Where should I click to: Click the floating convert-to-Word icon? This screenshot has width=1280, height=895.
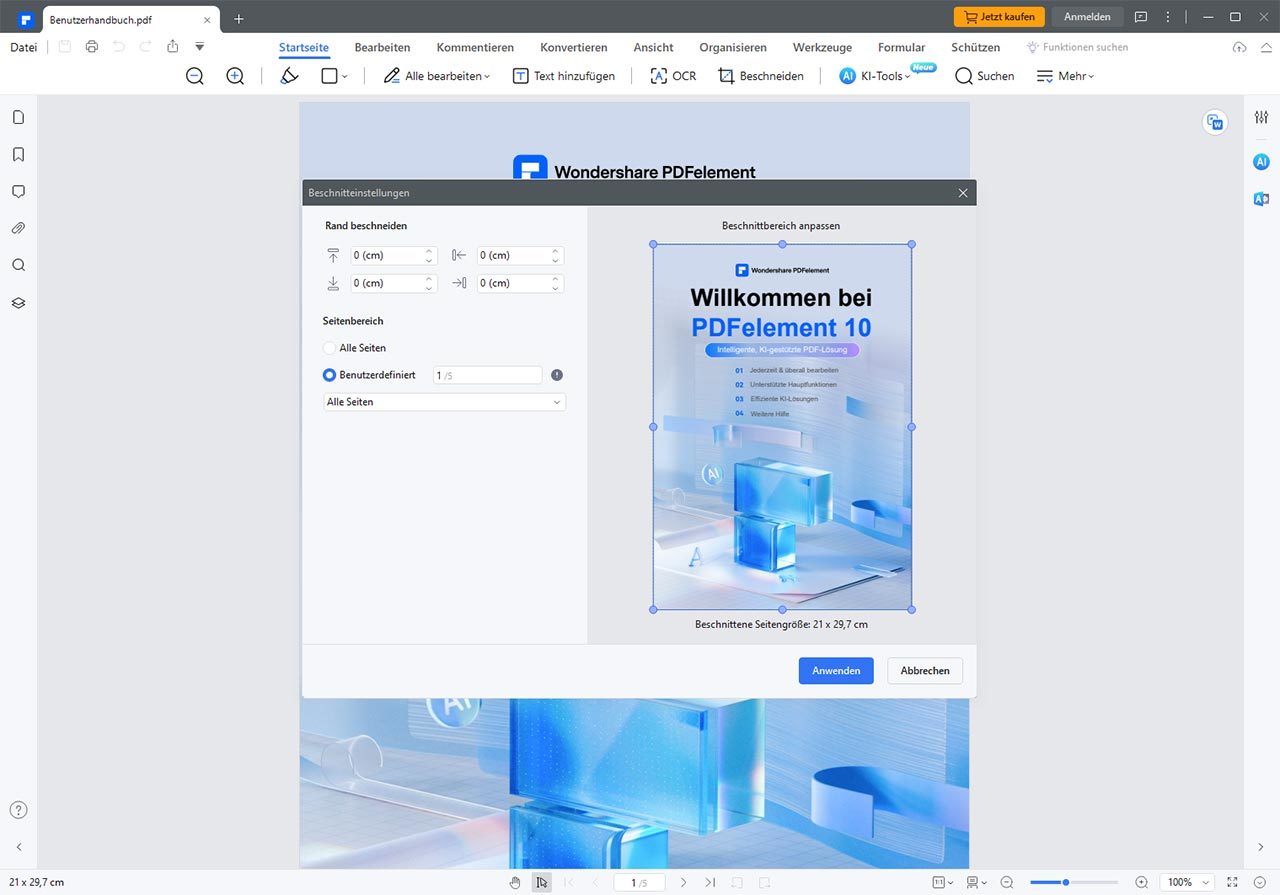(1215, 122)
